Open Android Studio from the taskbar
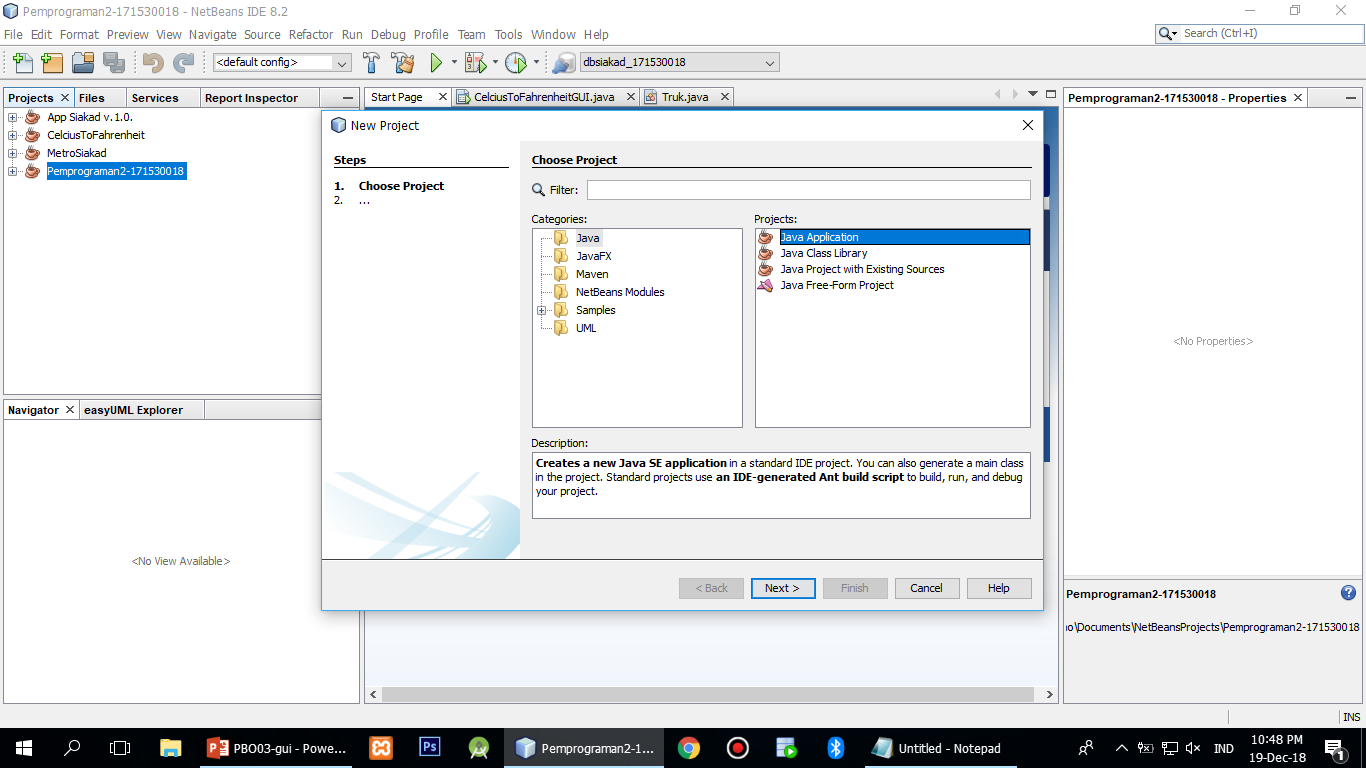 tap(480, 748)
